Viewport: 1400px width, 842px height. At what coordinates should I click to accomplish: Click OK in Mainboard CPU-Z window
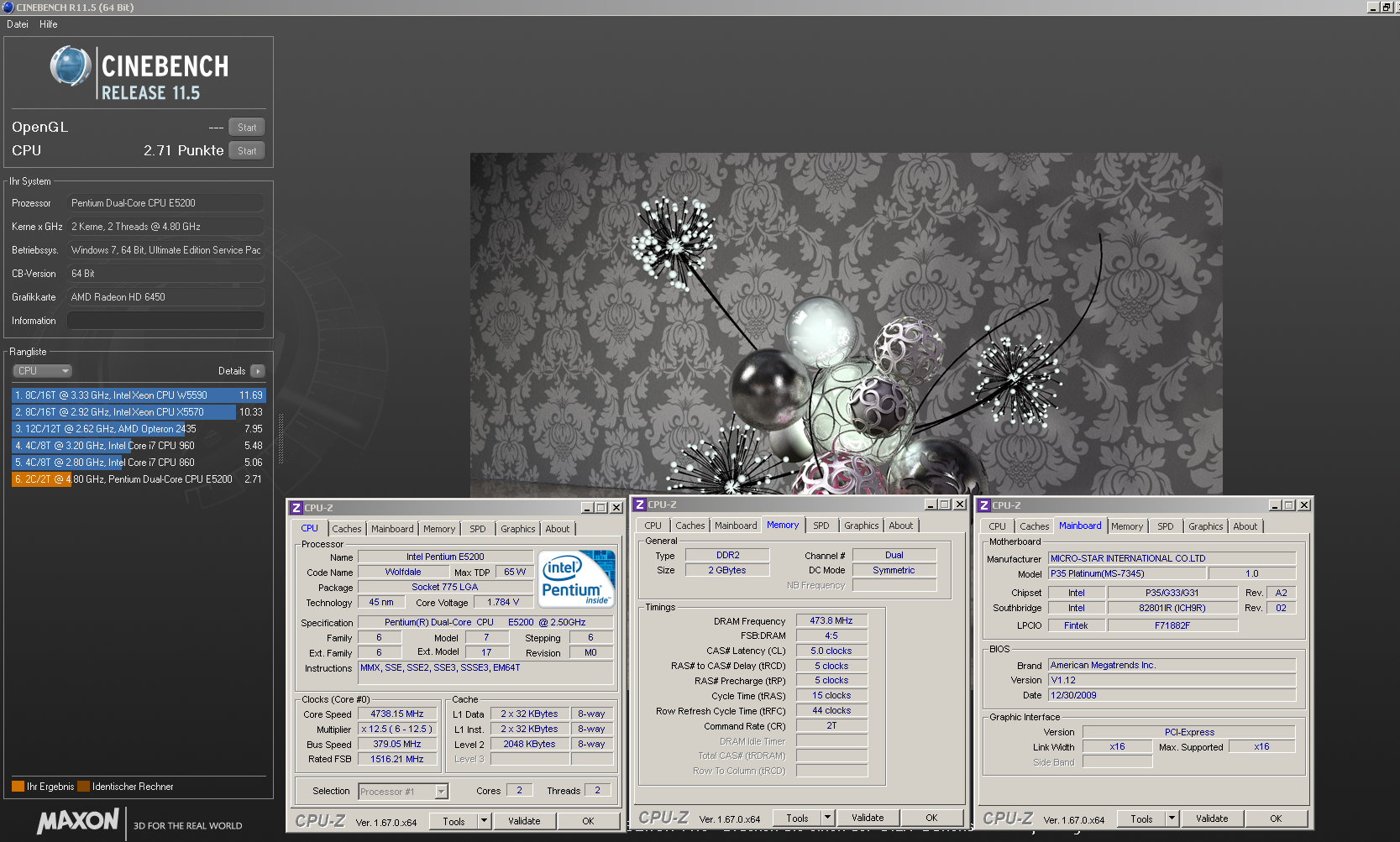(x=1277, y=818)
